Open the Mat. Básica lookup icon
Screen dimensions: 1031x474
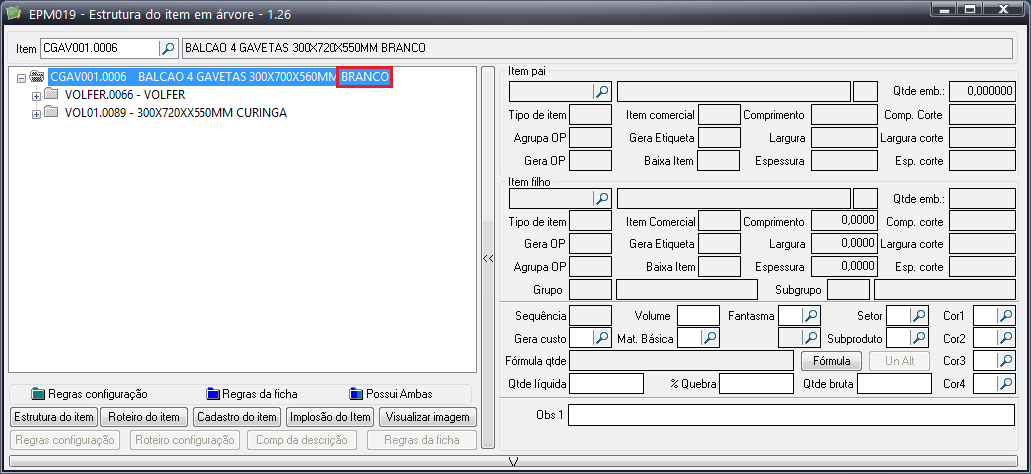[709, 338]
